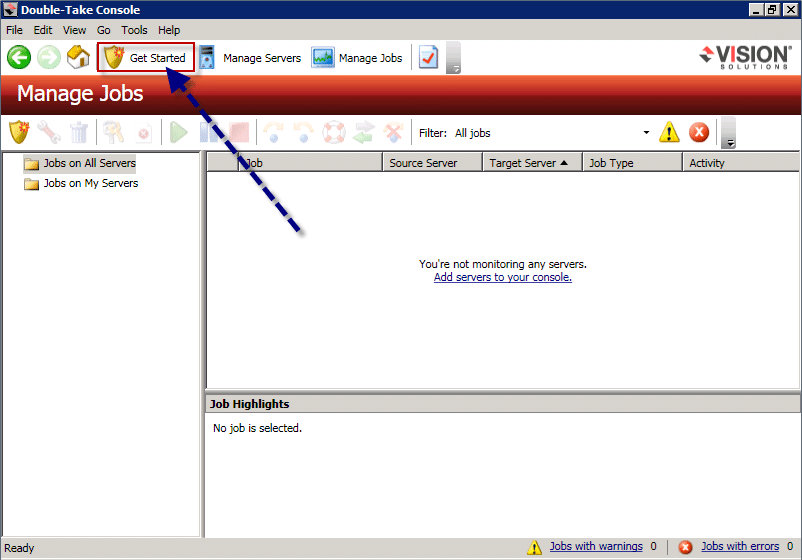The height and width of the screenshot is (560, 802).
Task: Click the create new job shield icon
Action: [20, 132]
